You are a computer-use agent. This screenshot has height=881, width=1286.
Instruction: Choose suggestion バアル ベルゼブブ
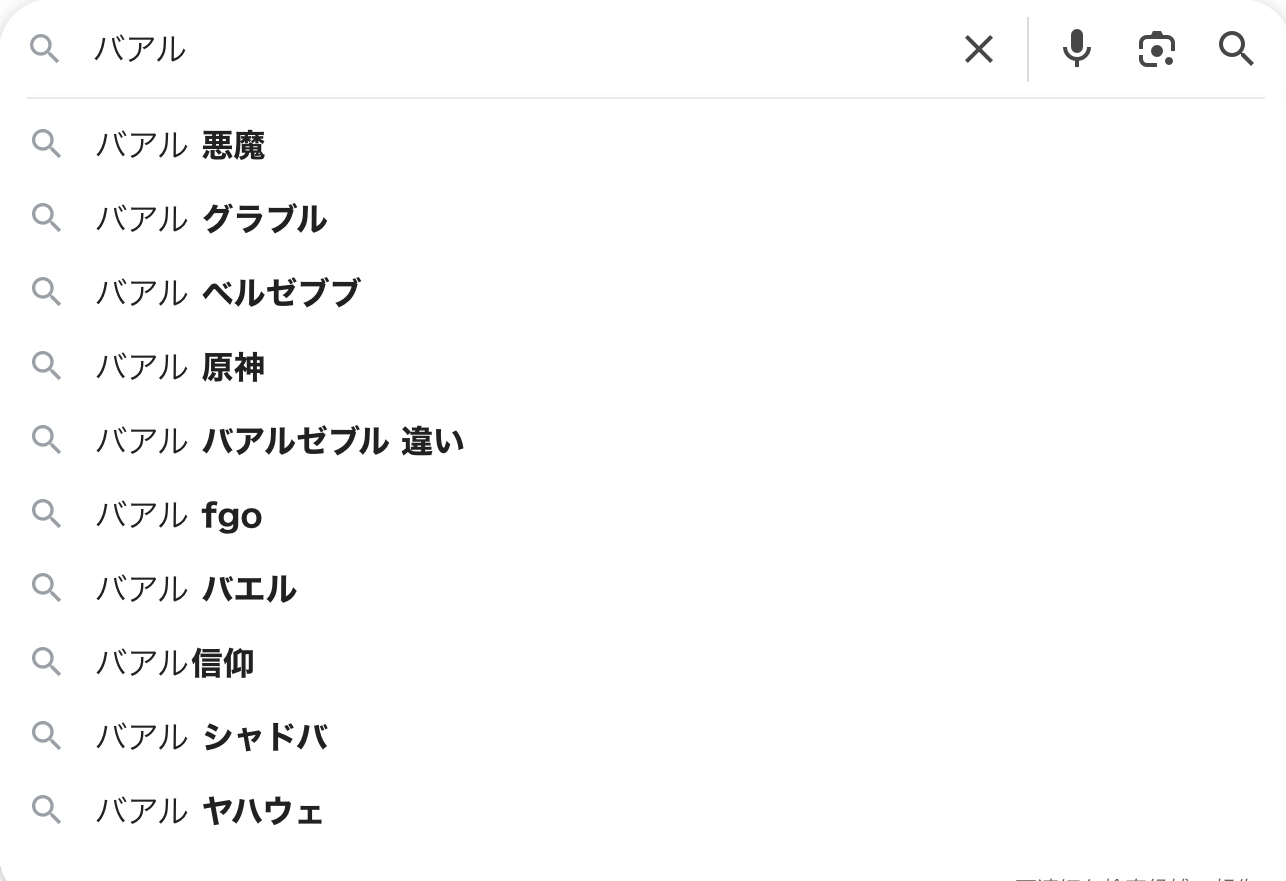(227, 293)
